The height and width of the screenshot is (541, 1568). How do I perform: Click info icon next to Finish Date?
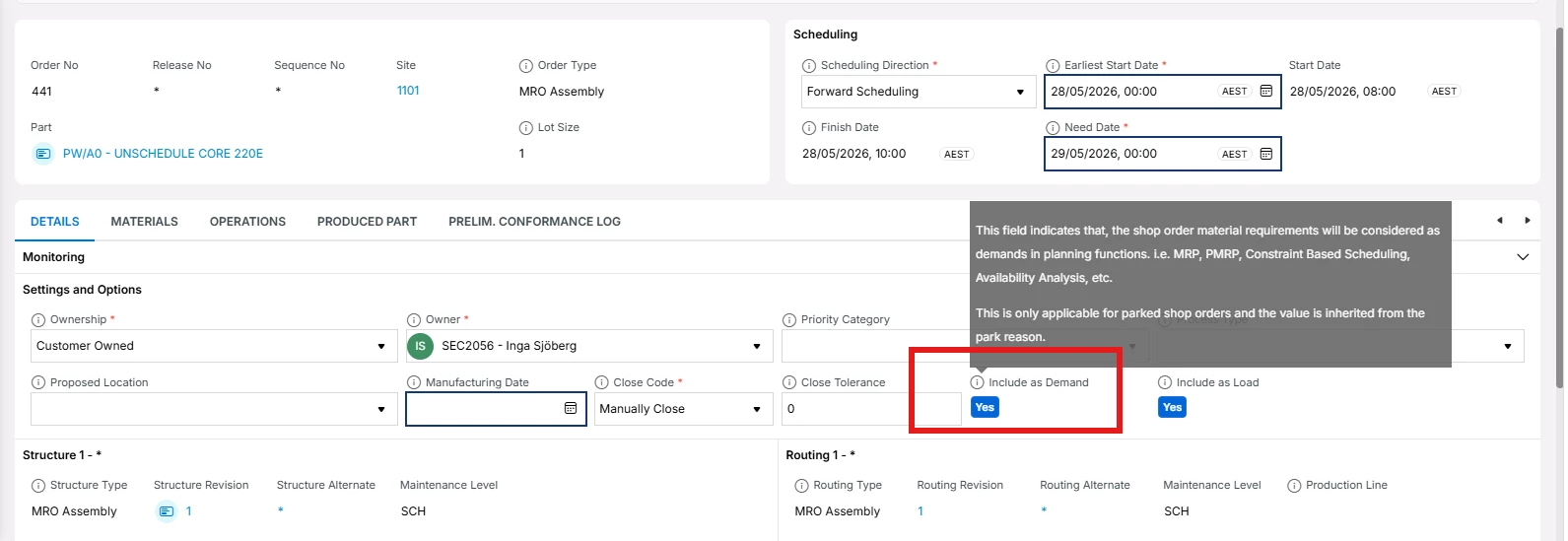809,128
